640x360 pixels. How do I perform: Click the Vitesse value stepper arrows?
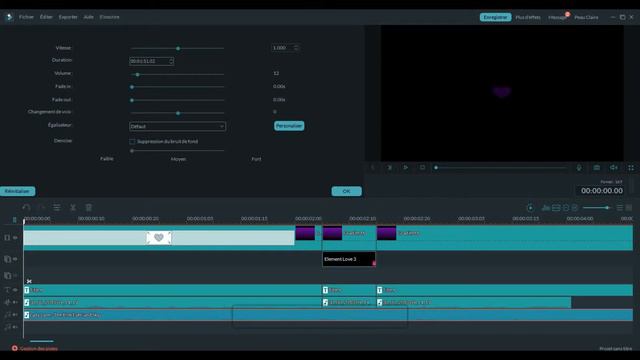pyautogui.click(x=296, y=48)
